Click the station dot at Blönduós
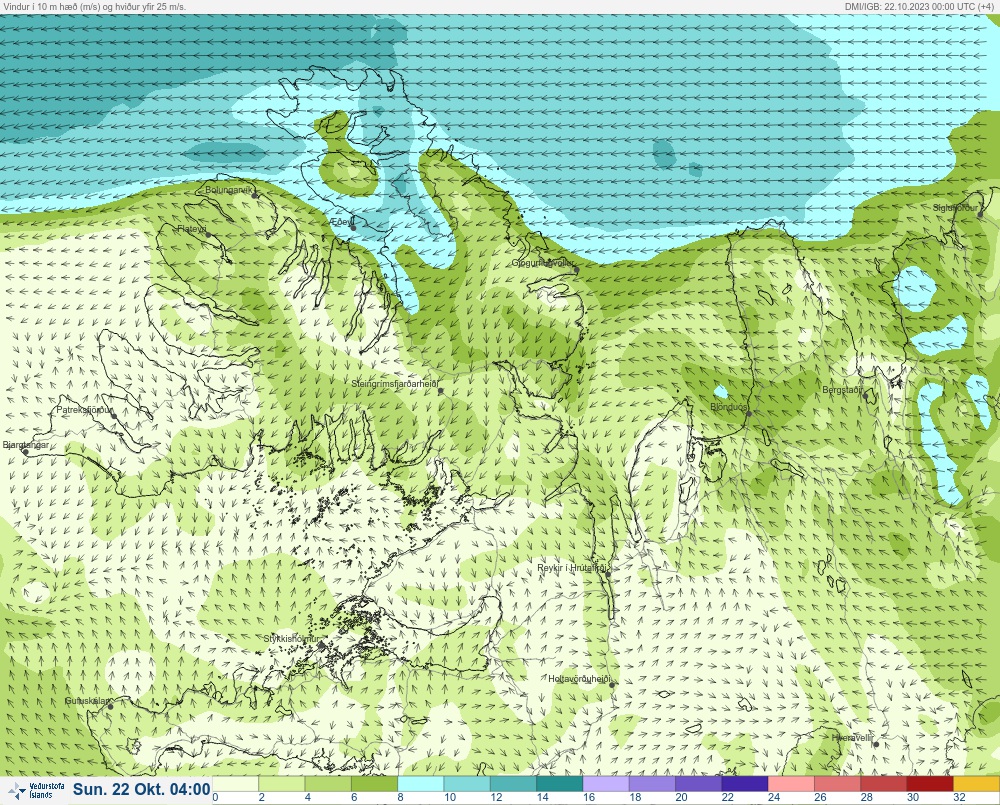 (749, 413)
